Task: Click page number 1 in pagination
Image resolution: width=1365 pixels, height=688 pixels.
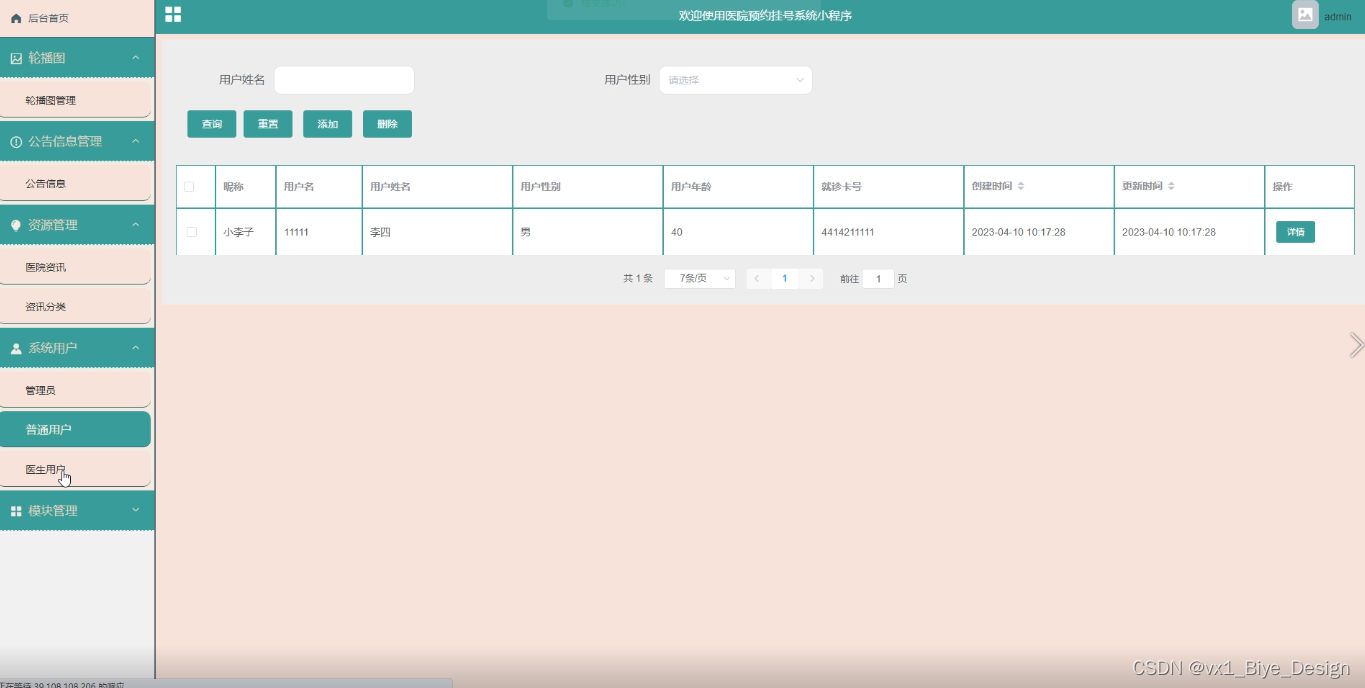Action: pos(785,279)
